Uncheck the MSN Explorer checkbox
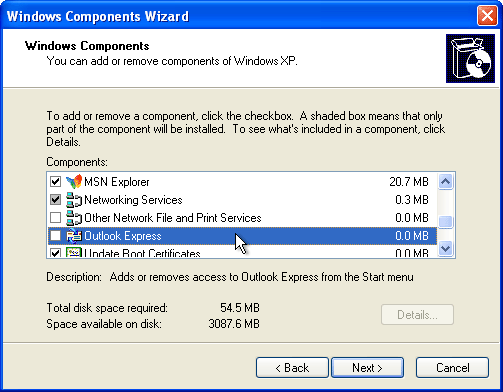 pyautogui.click(x=55, y=182)
